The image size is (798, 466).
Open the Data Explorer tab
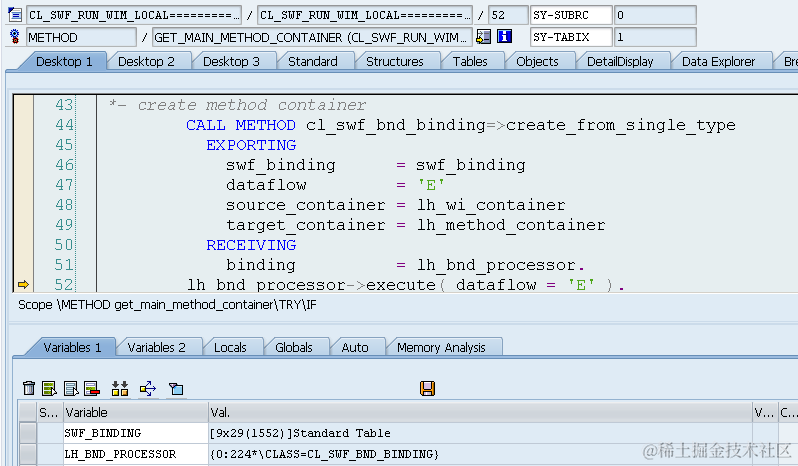[x=718, y=62]
